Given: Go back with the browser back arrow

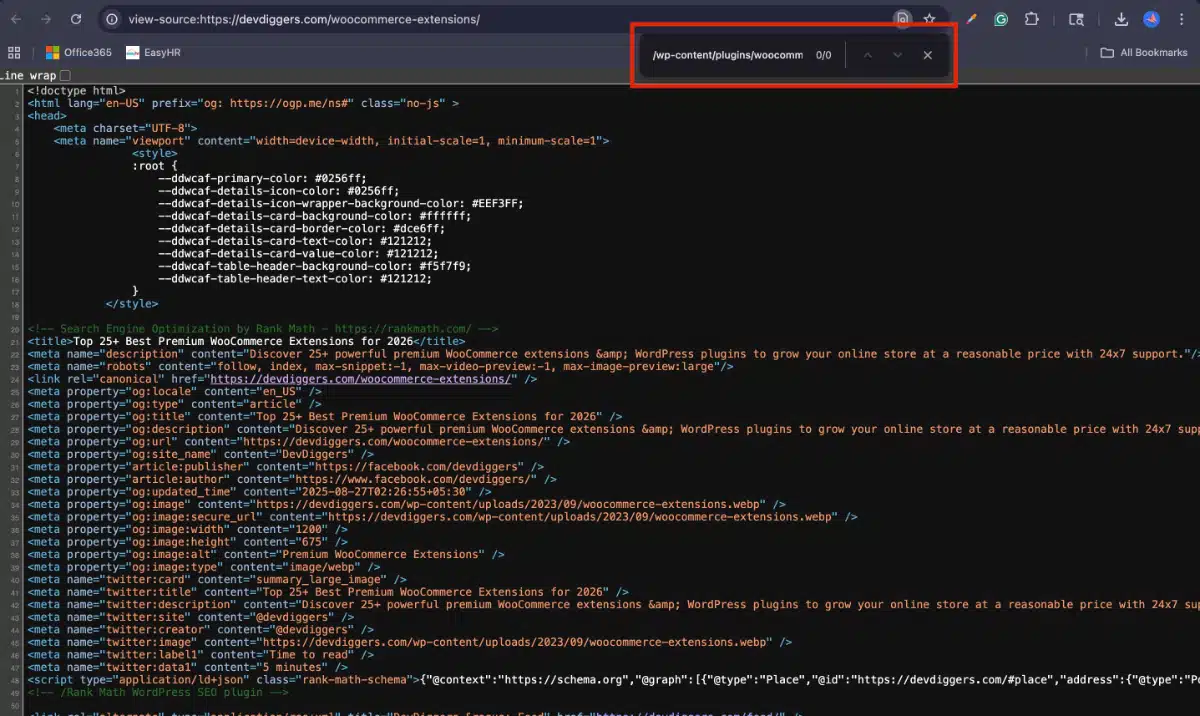Looking at the screenshot, I should tap(15, 19).
